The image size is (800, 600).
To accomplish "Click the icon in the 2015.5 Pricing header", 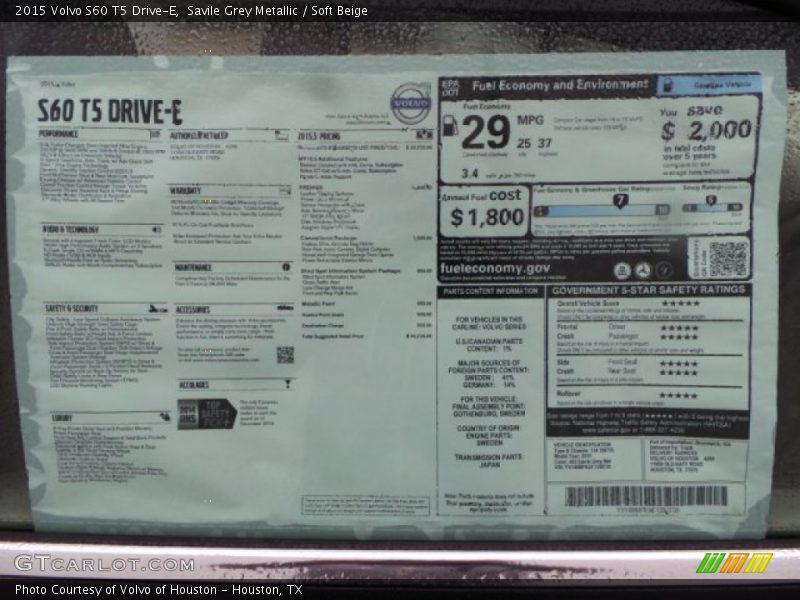I will click(x=424, y=135).
